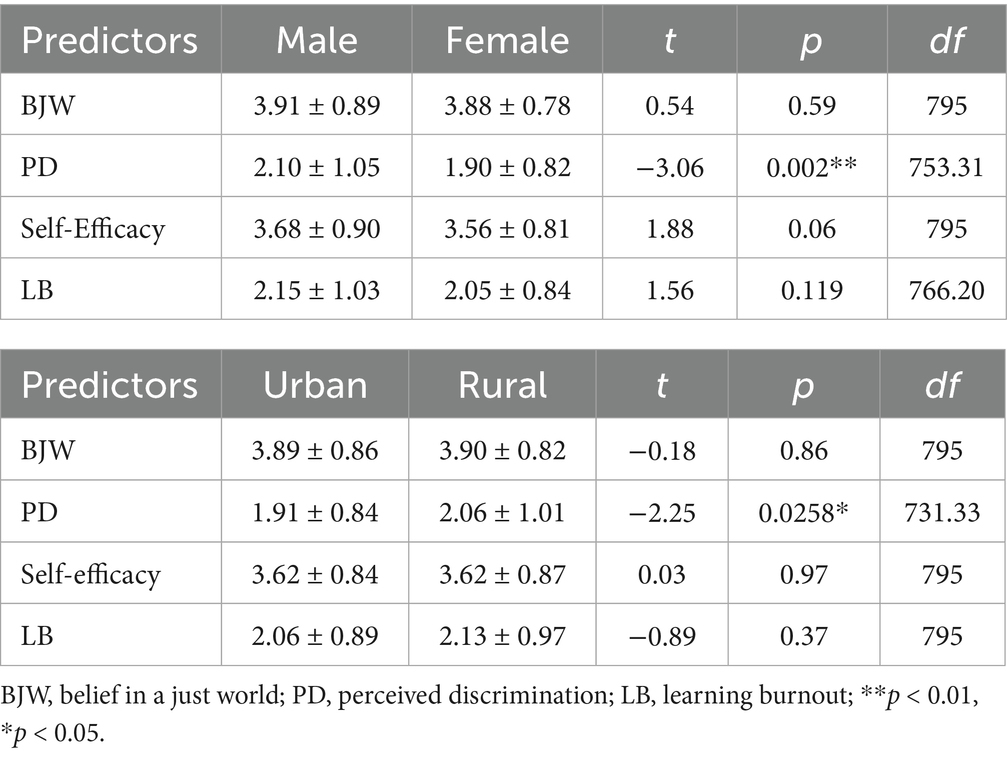
Task: Click the Rural mean 2.13 ± 0.97
Action: click(507, 636)
